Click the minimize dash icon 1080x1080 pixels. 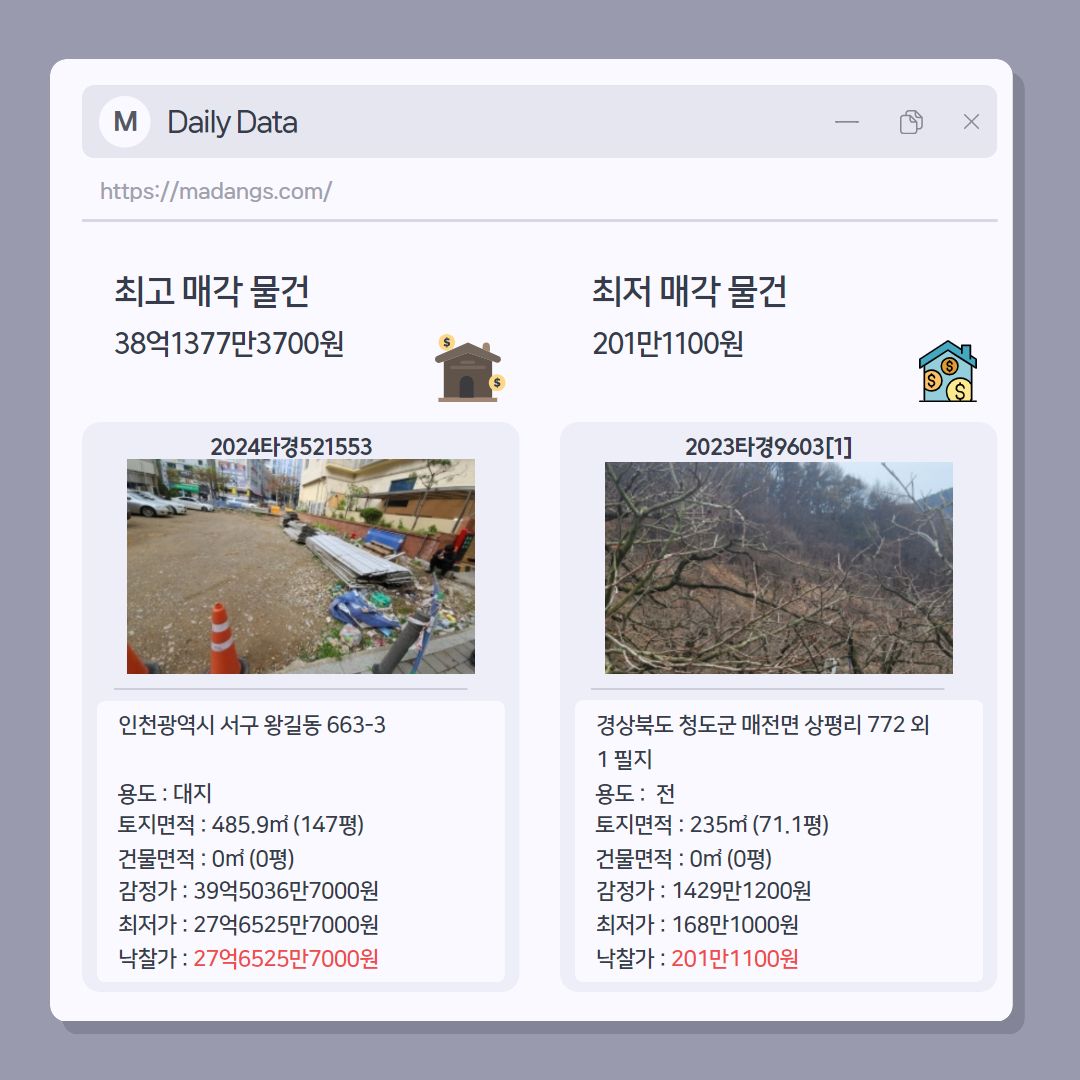(847, 122)
